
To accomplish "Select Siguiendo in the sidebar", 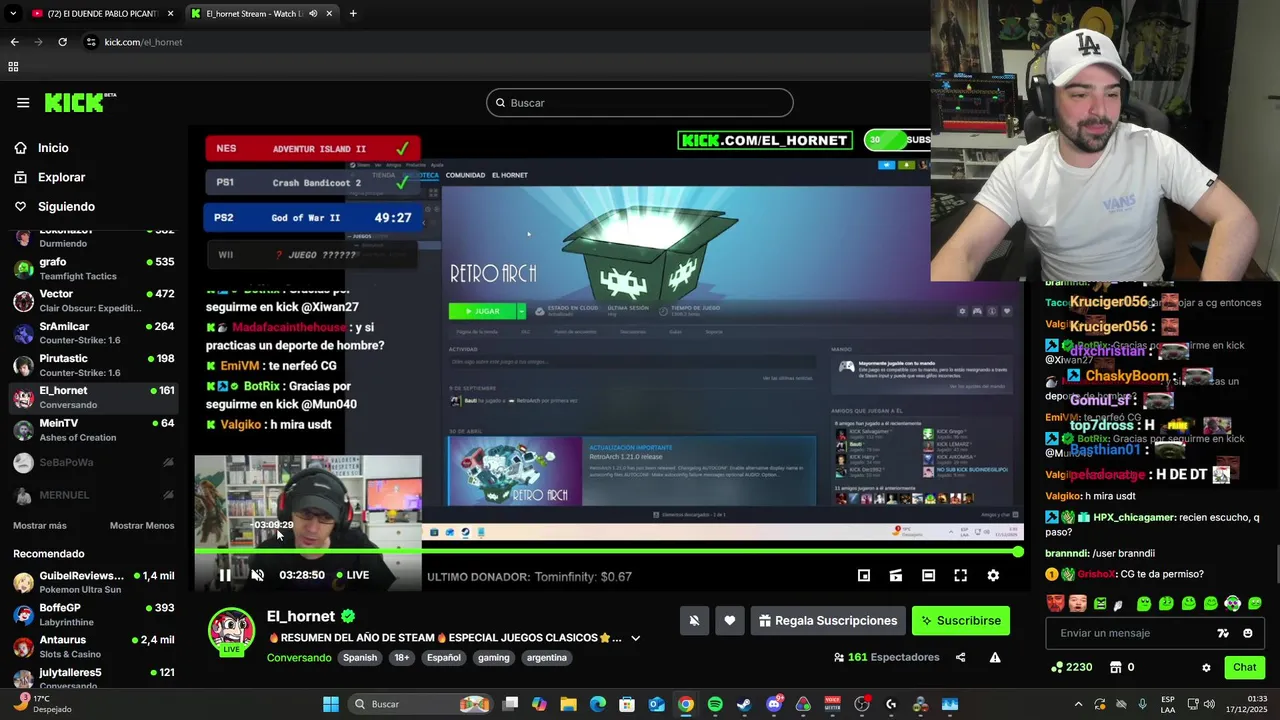I will pyautogui.click(x=66, y=206).
